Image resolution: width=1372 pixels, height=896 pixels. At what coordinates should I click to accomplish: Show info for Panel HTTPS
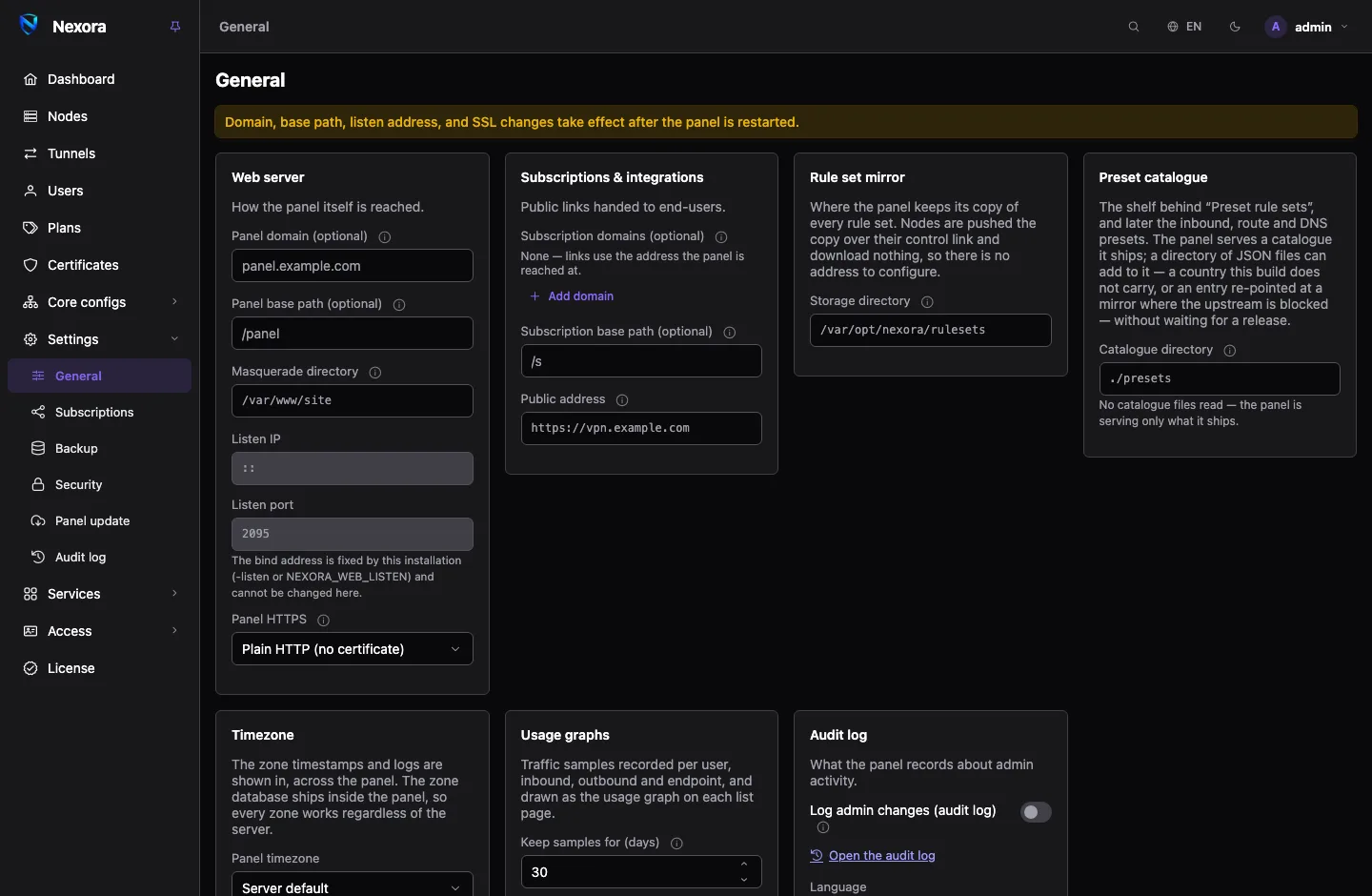324,621
